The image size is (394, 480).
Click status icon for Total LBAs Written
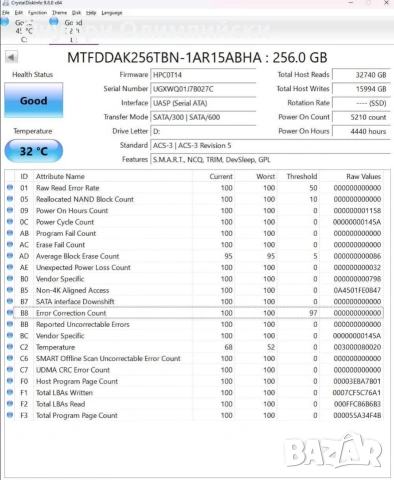(x=10, y=392)
